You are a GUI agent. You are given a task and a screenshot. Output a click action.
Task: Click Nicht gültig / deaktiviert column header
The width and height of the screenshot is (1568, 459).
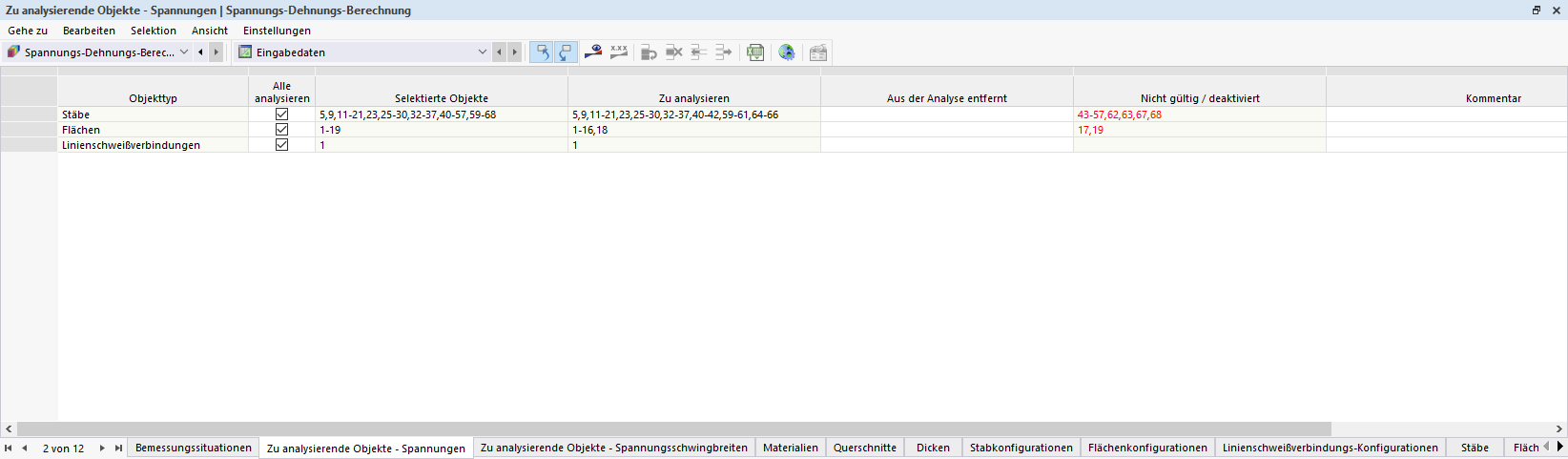pos(1200,91)
